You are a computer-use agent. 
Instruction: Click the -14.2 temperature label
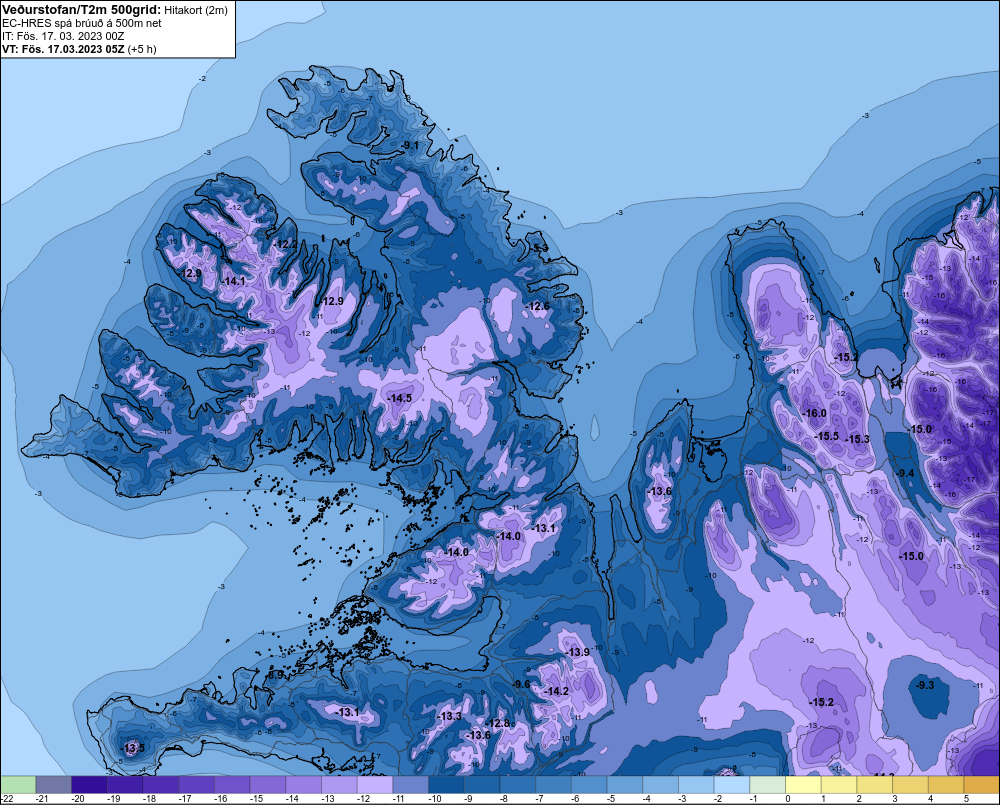point(557,691)
